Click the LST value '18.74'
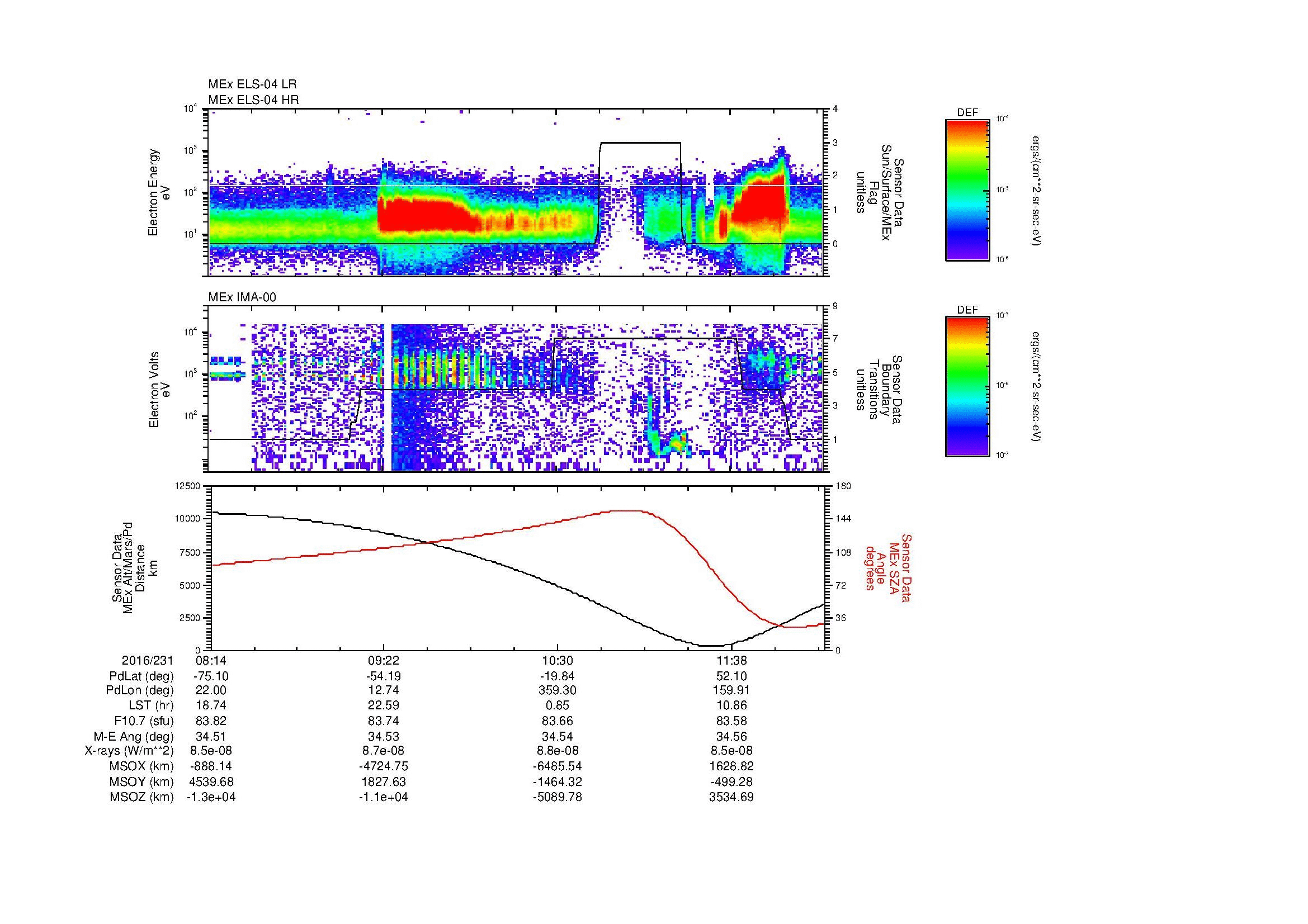 211,706
